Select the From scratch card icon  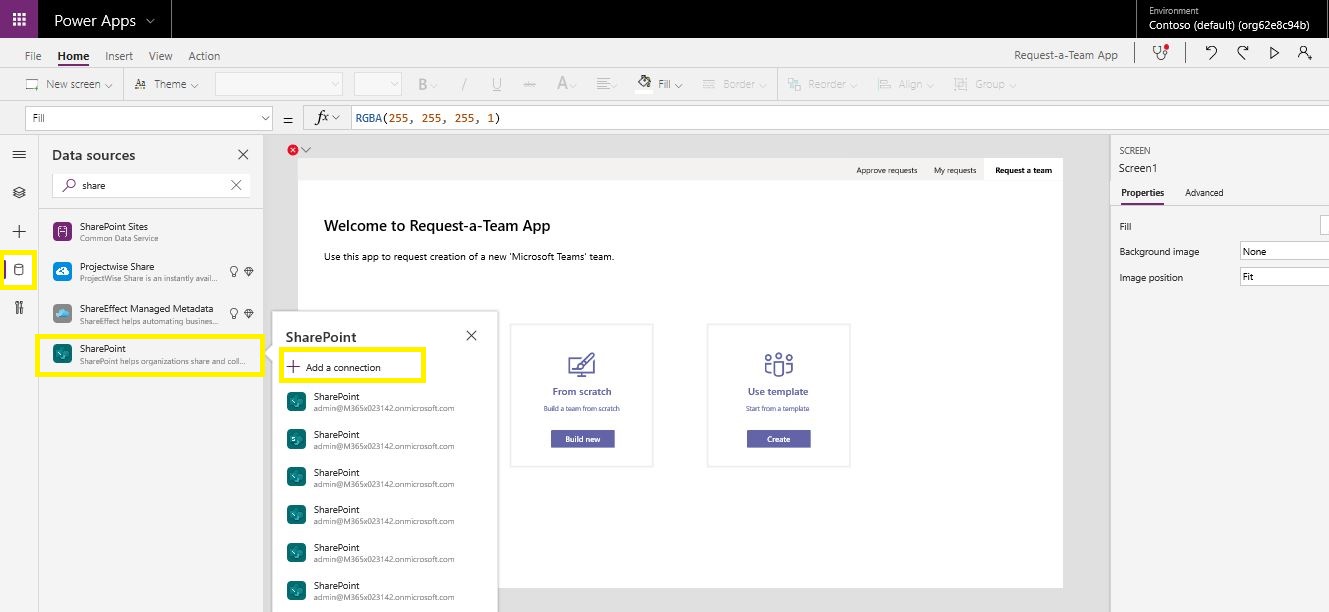click(581, 365)
